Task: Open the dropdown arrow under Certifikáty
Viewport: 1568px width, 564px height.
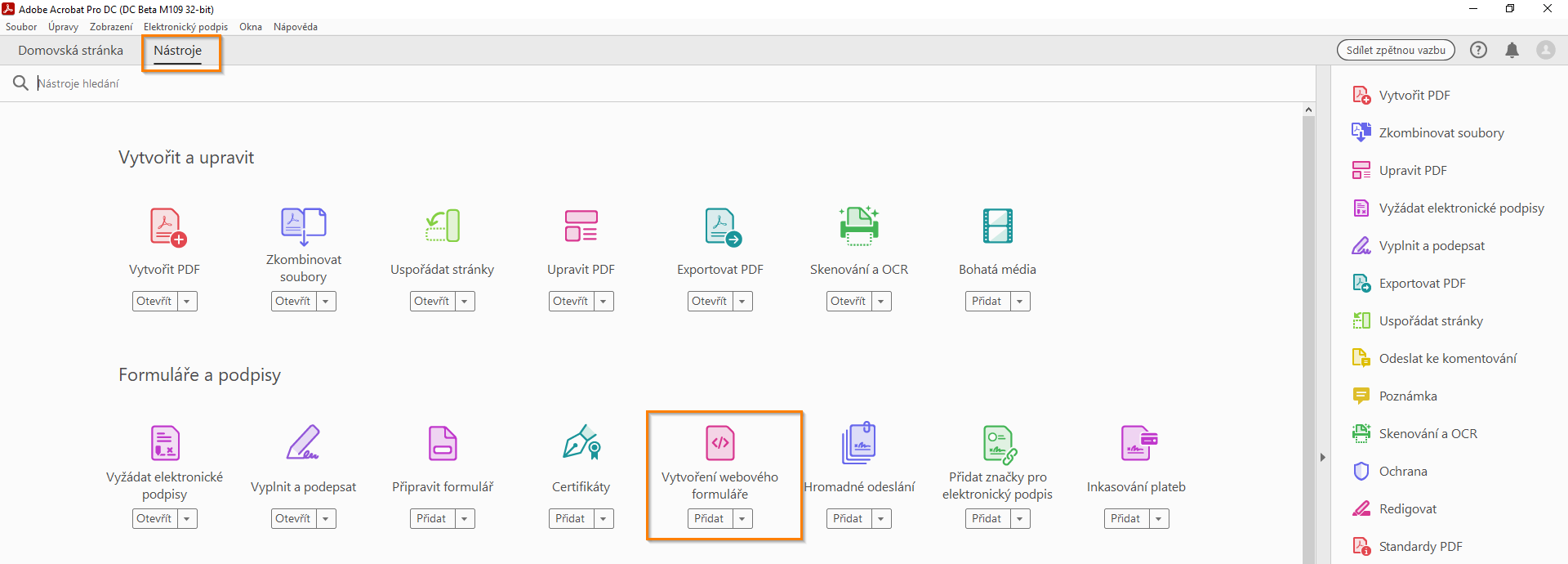Action: tap(604, 519)
